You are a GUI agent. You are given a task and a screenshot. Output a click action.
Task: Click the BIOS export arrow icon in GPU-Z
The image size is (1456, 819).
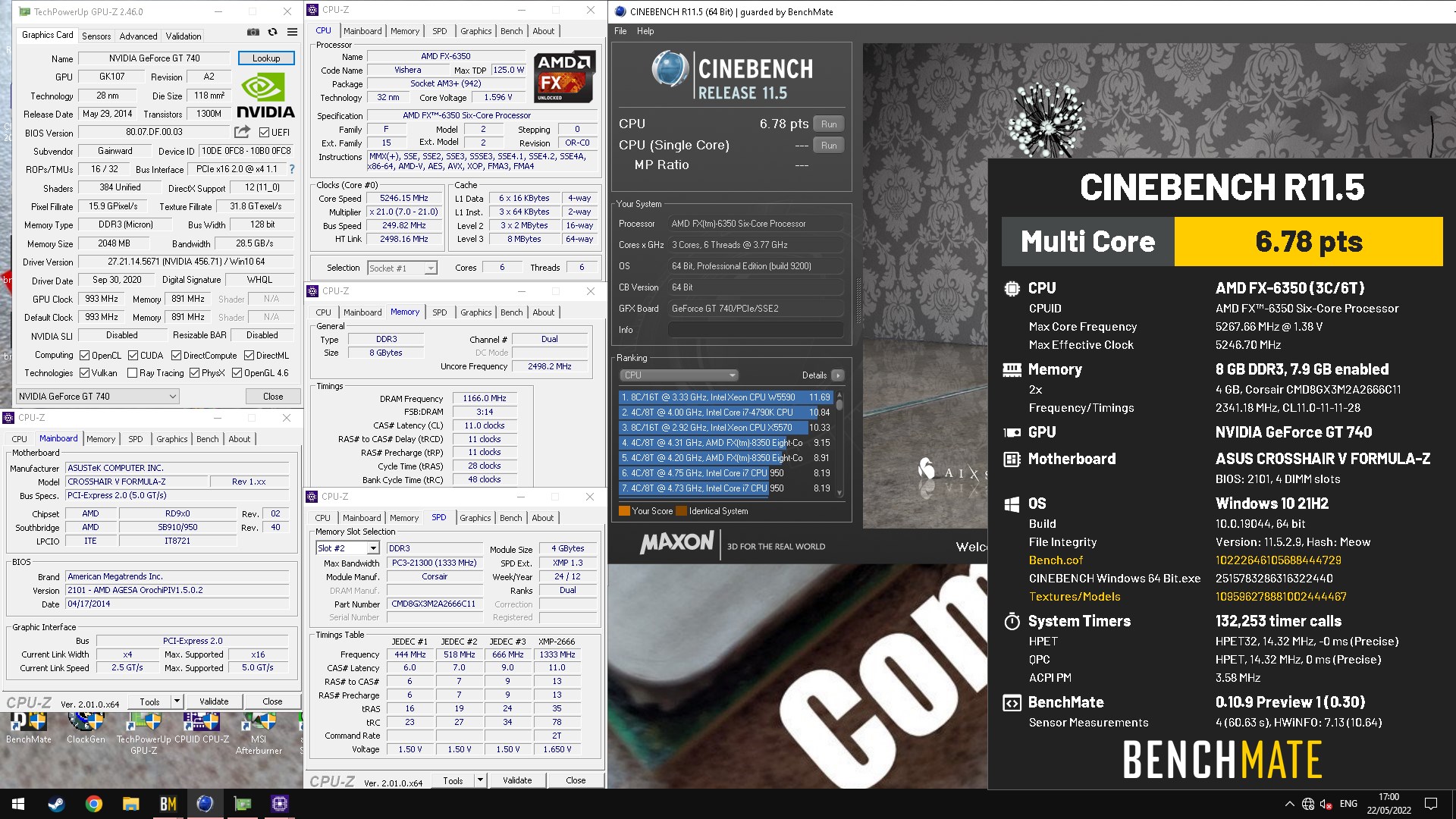pyautogui.click(x=242, y=132)
